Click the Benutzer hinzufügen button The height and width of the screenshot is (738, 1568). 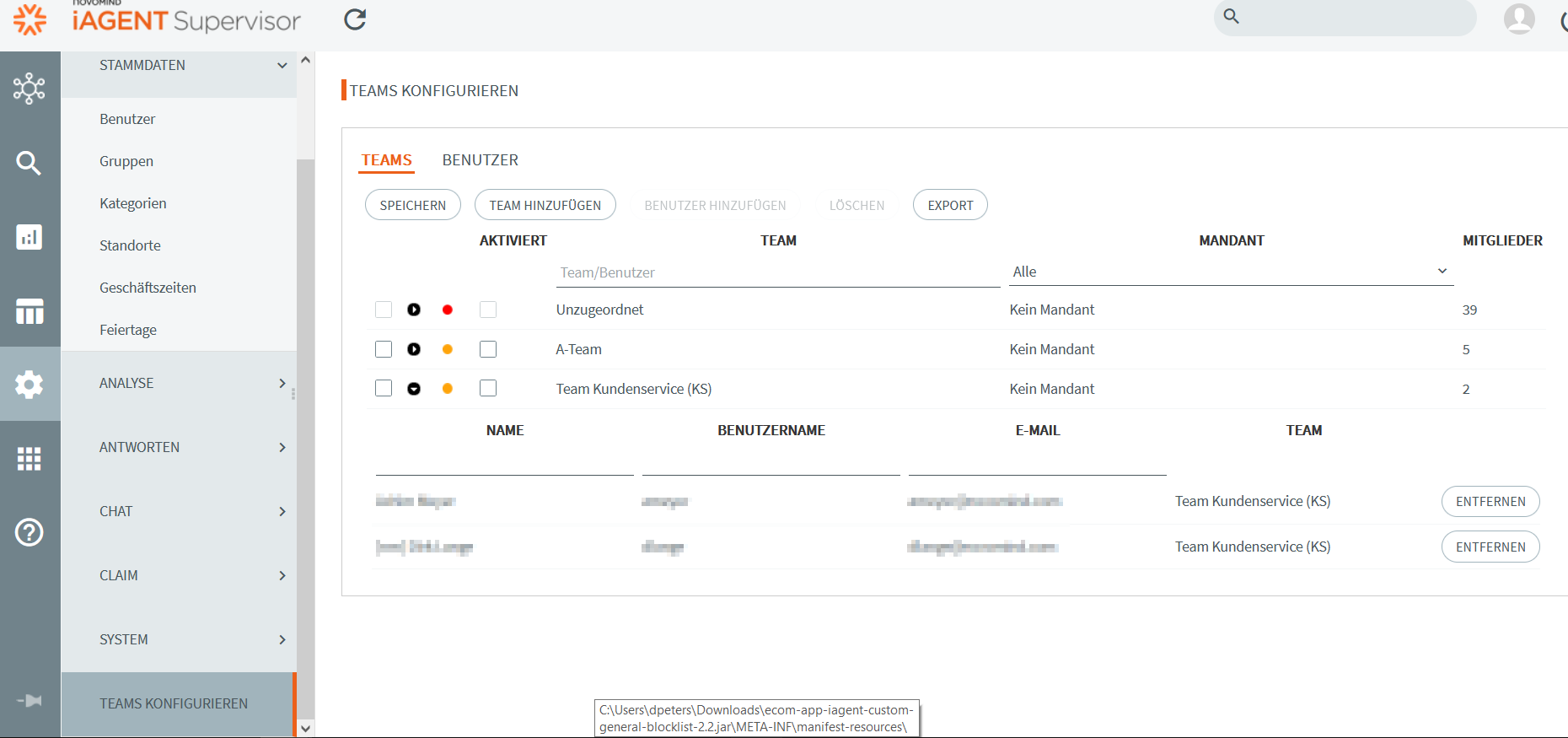[715, 205]
